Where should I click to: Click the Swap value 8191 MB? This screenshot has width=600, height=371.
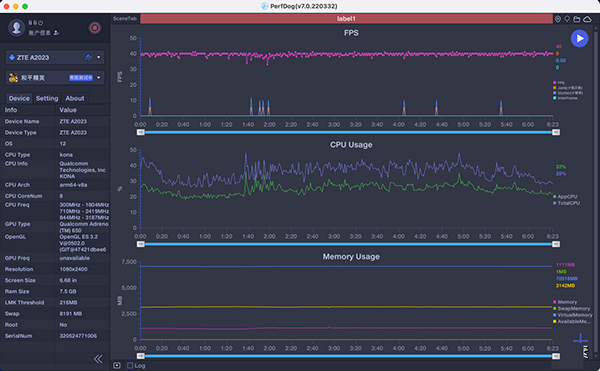pos(71,314)
